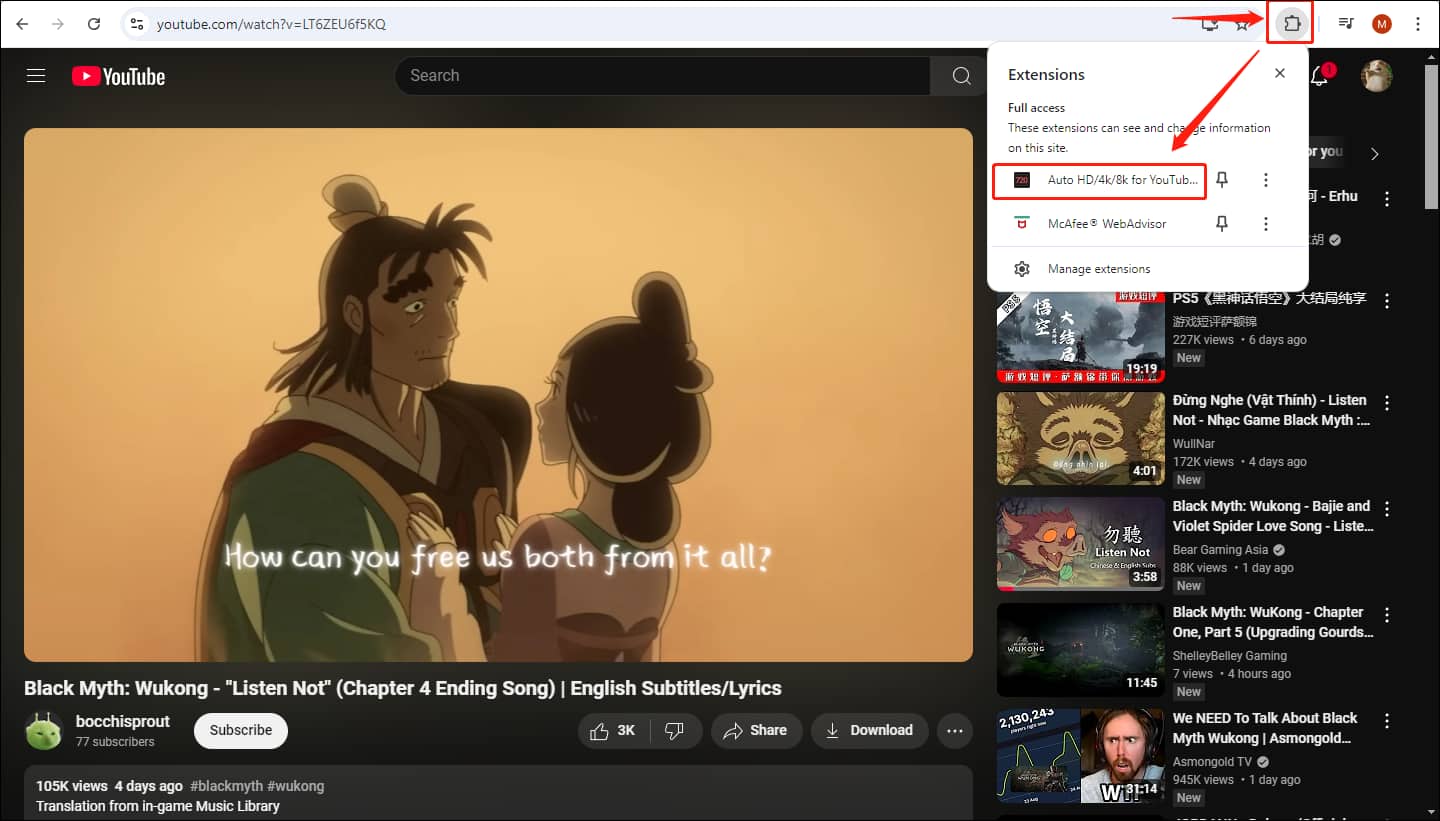Like the video with 3K likes
The image size is (1440, 821).
click(613, 731)
